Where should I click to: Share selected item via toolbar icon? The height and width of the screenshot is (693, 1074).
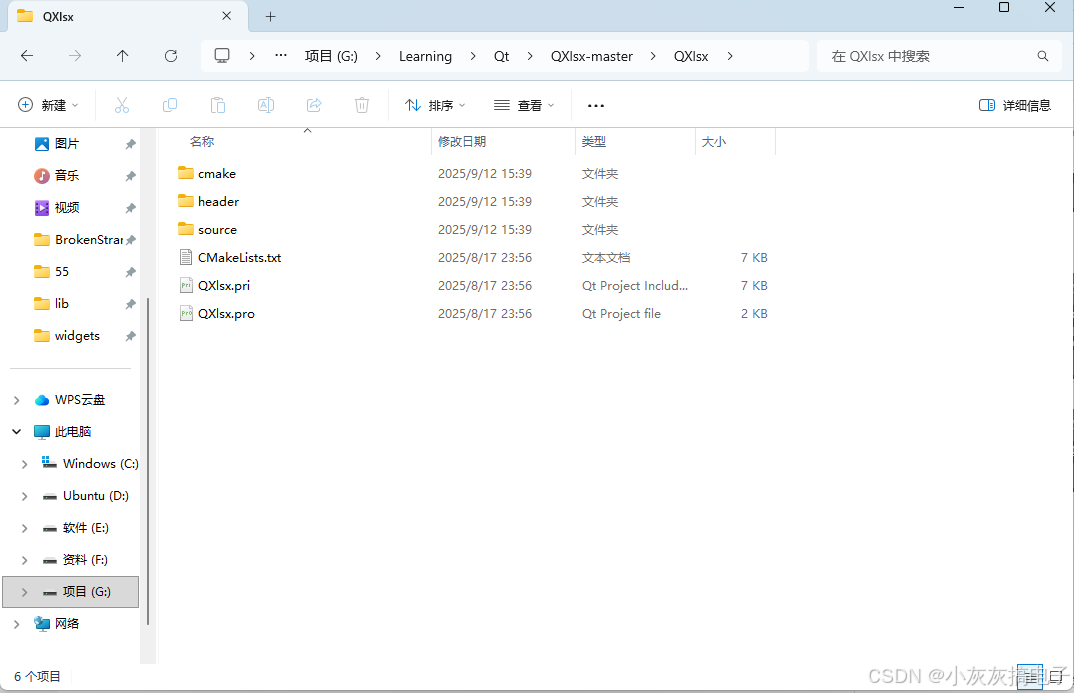click(x=314, y=105)
